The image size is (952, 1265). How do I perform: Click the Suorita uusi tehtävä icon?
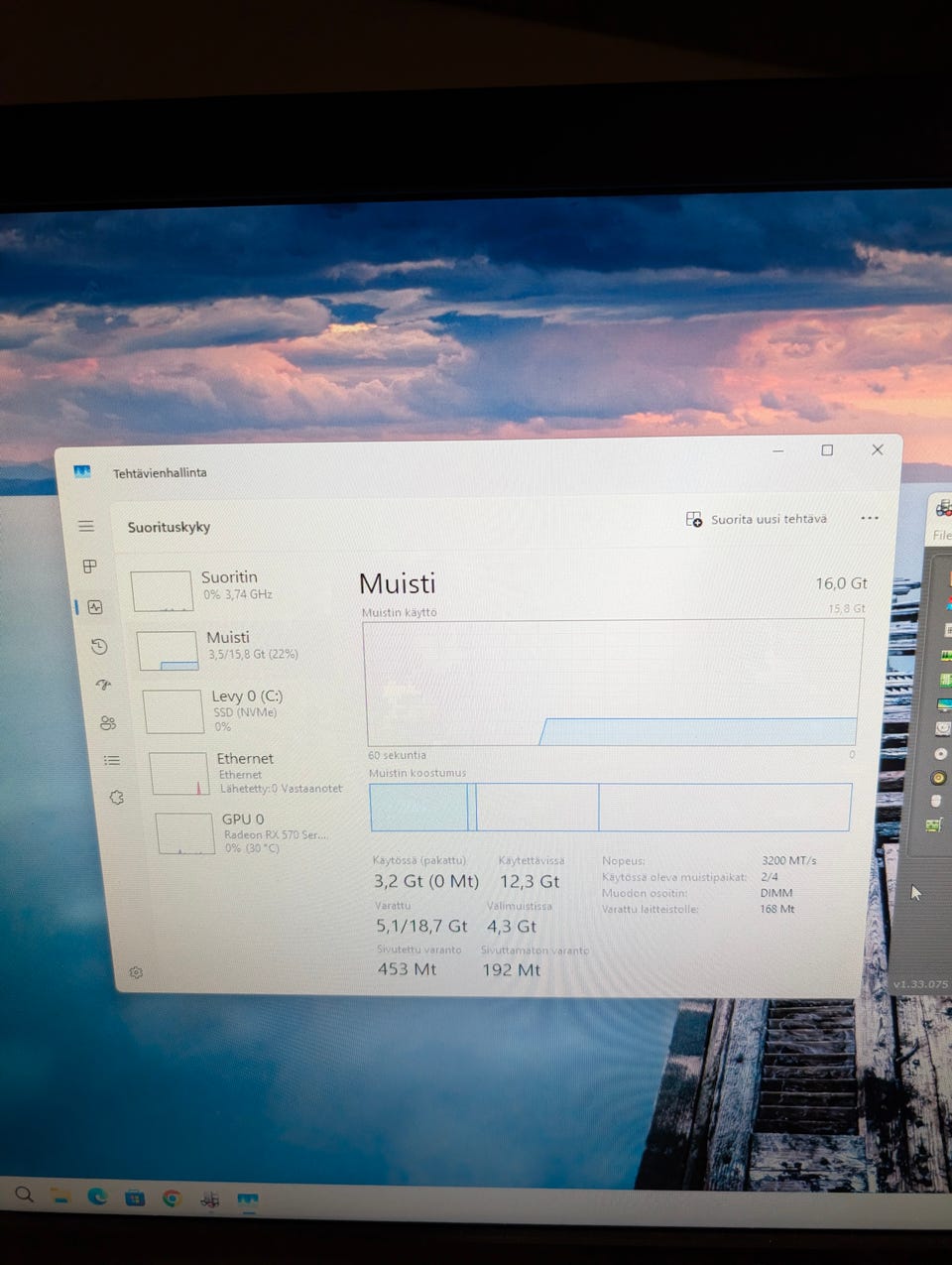point(694,519)
